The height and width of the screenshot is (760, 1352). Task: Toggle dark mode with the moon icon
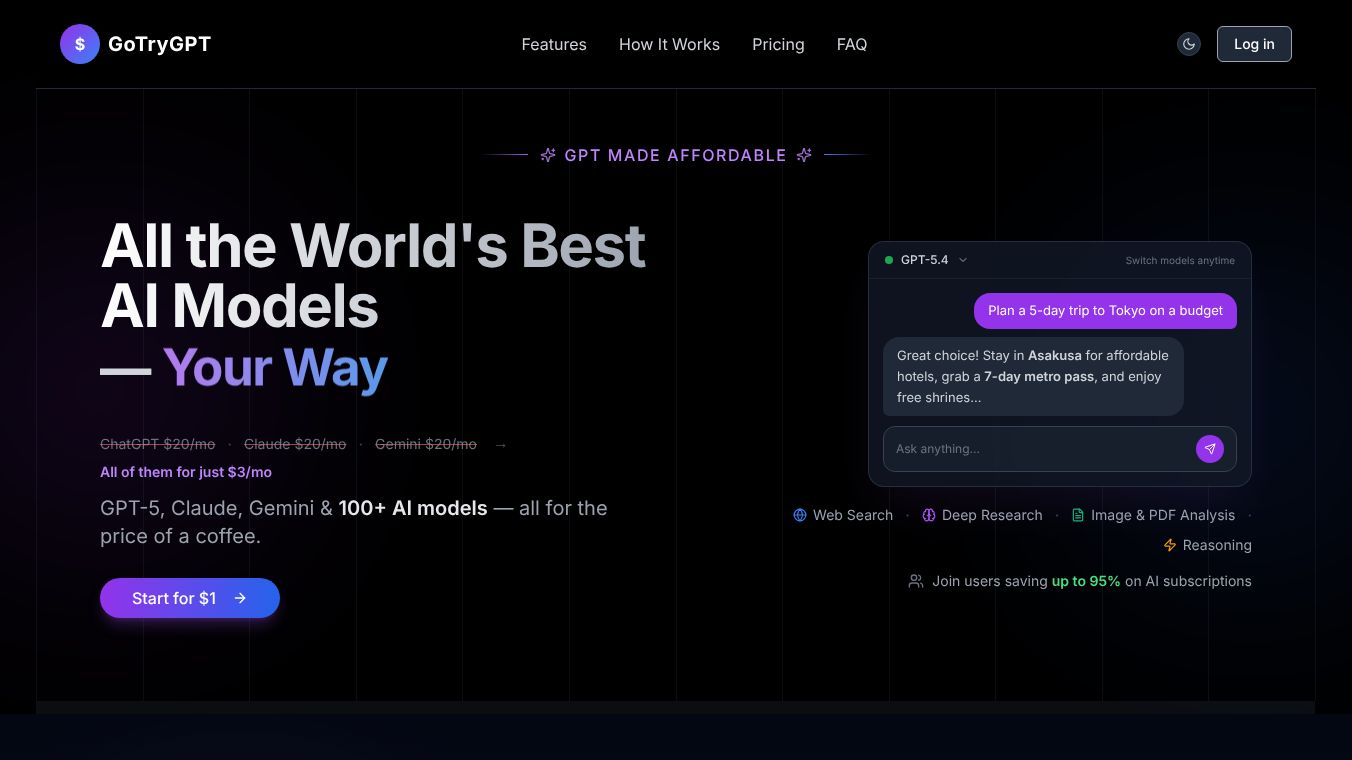click(x=1189, y=44)
